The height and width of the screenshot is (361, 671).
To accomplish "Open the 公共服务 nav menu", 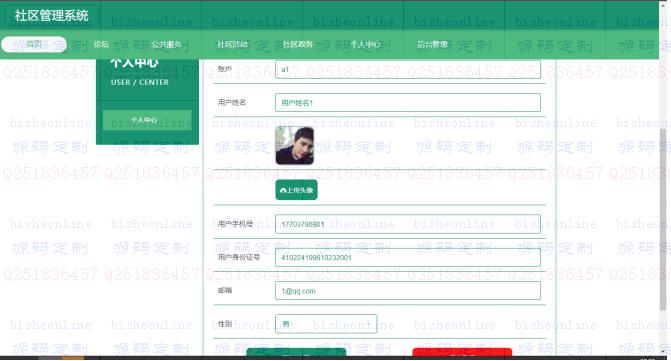I will (x=166, y=44).
